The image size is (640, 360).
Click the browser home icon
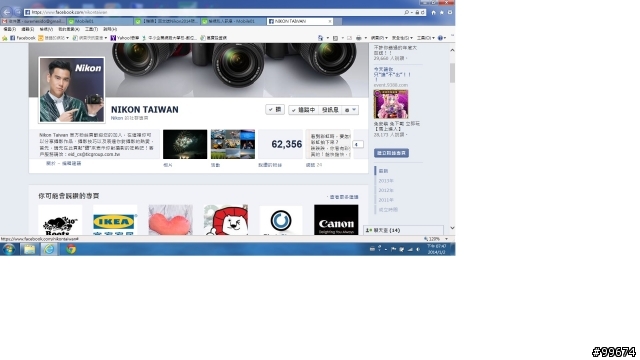click(x=433, y=12)
